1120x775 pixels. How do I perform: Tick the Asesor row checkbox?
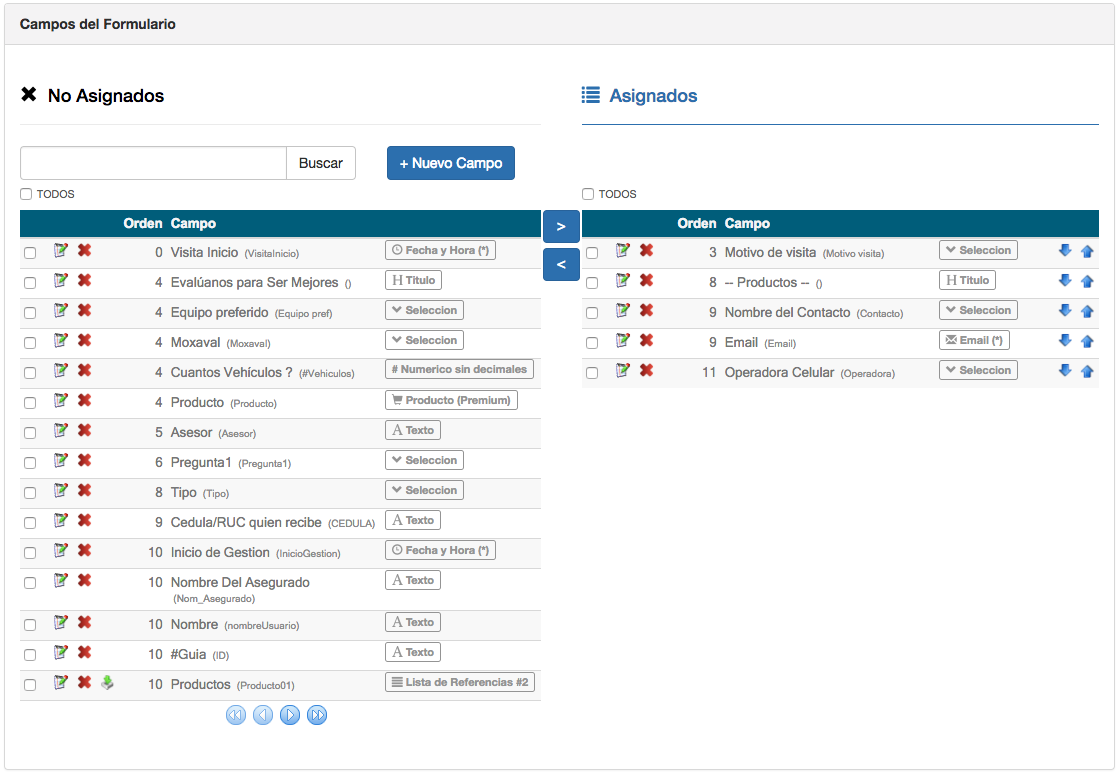point(30,433)
